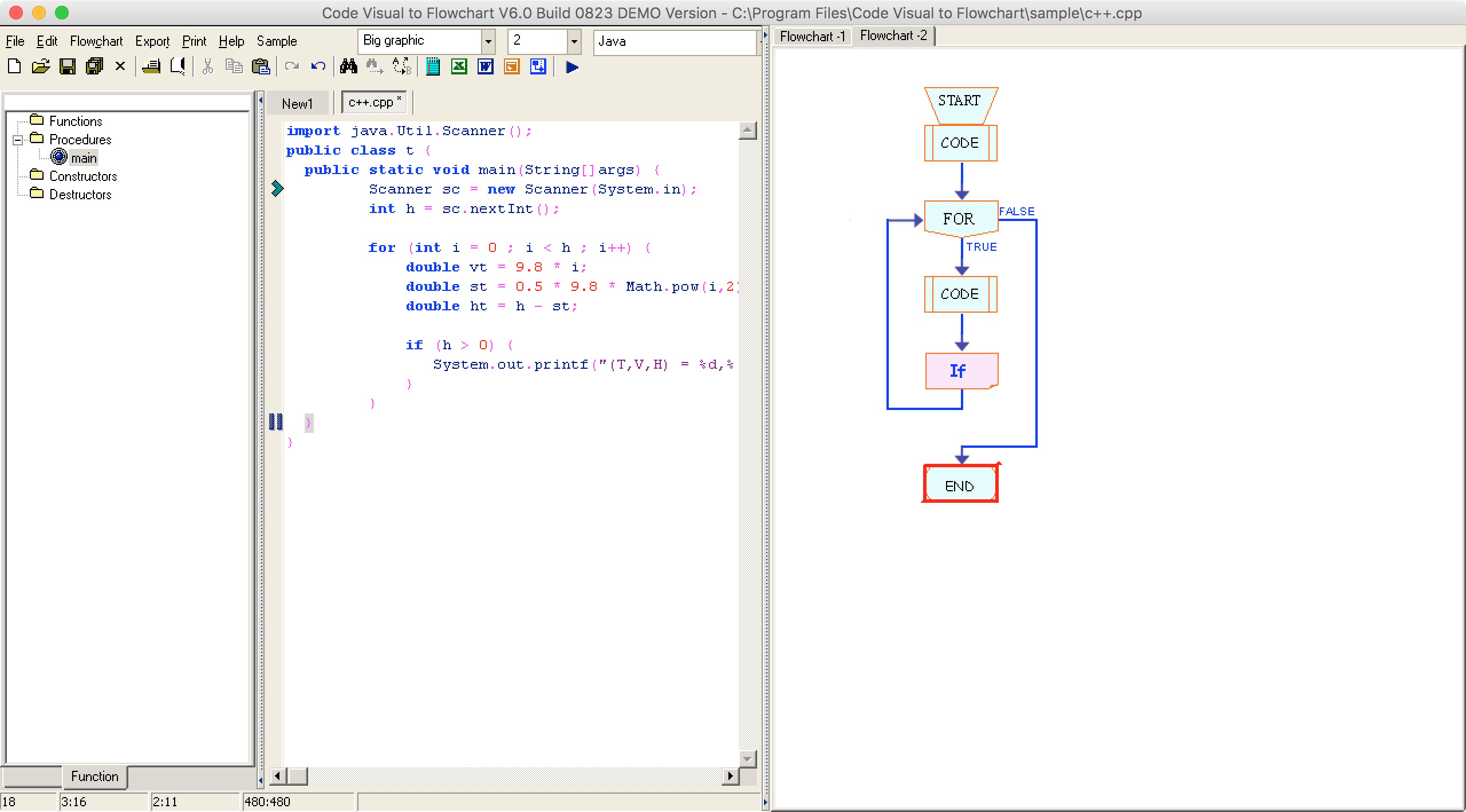Screen dimensions: 1466x812
Task: Open the Export menu
Action: point(152,41)
